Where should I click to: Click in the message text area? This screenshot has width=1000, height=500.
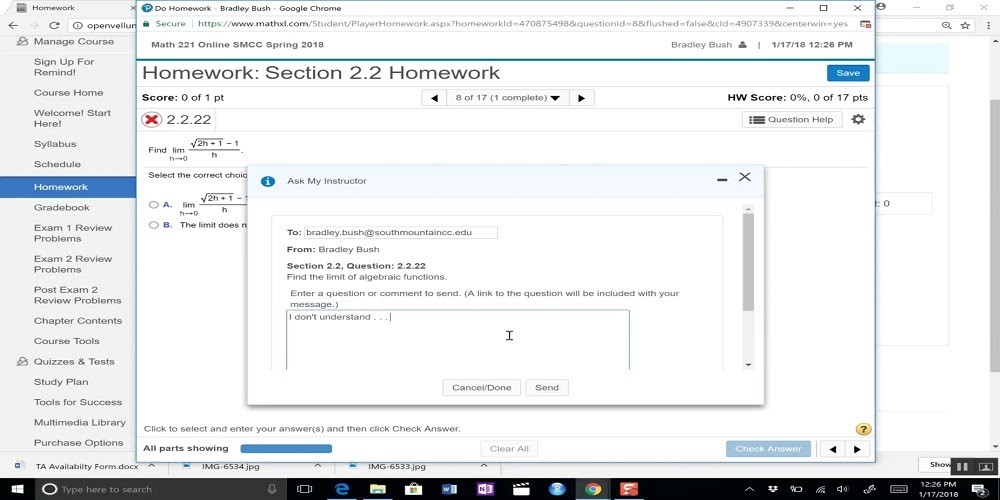click(457, 345)
